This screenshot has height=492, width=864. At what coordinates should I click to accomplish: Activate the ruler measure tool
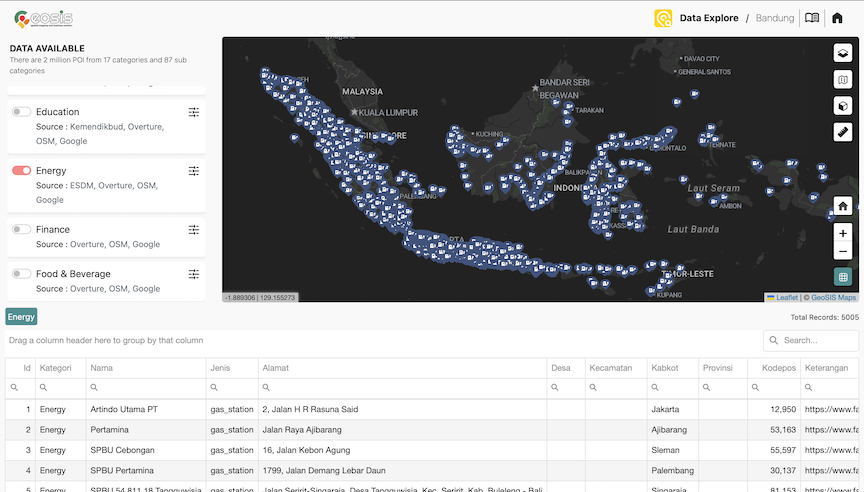coord(843,132)
